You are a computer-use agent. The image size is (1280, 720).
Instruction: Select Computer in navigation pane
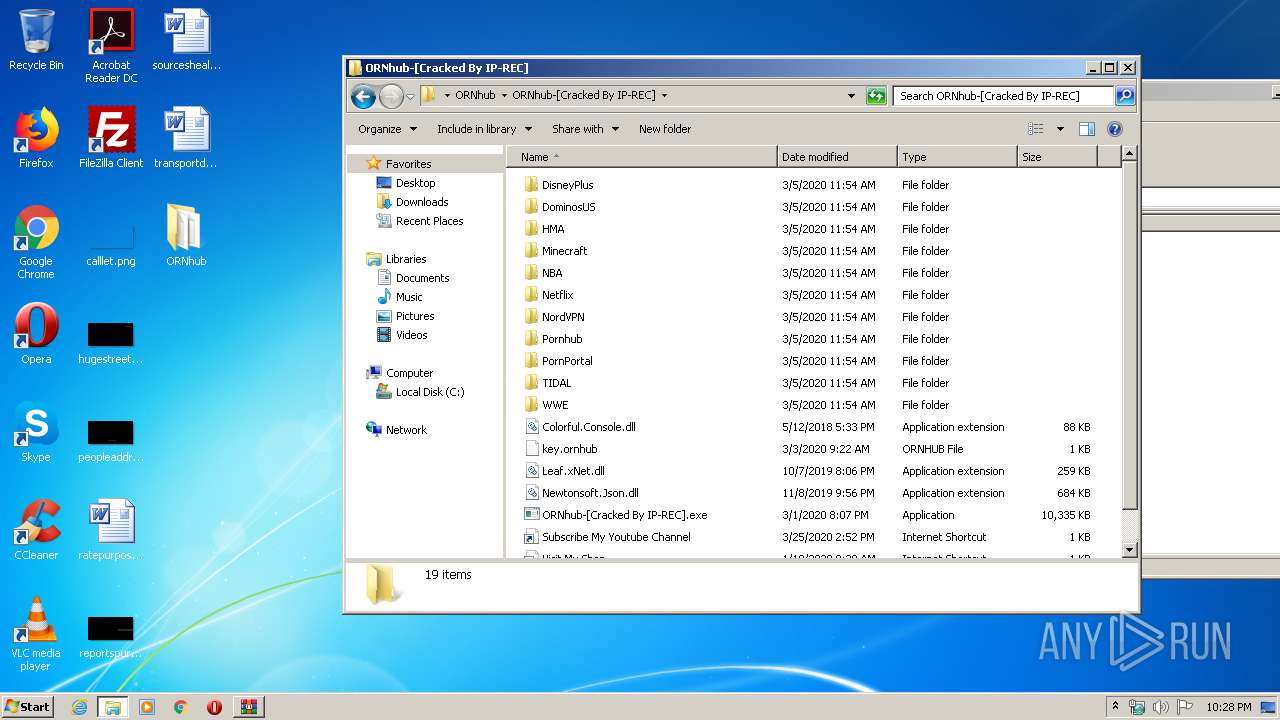coord(409,373)
